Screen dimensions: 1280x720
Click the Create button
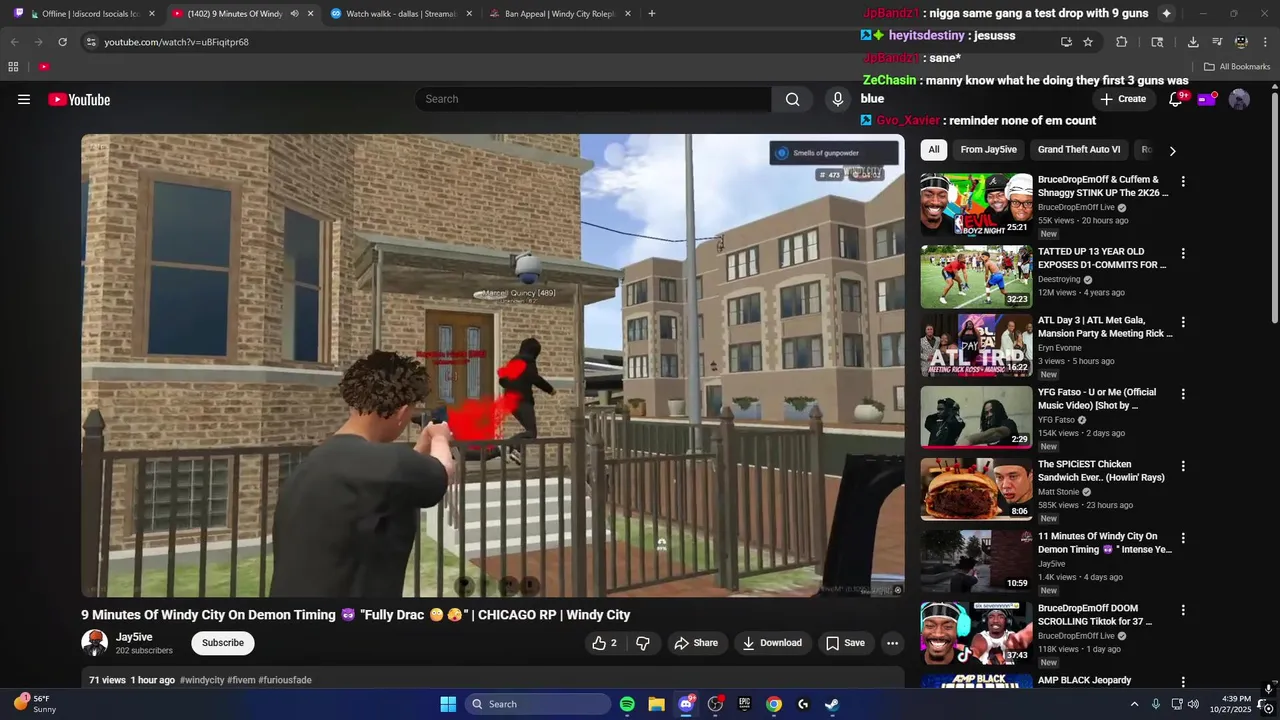[x=1123, y=99]
